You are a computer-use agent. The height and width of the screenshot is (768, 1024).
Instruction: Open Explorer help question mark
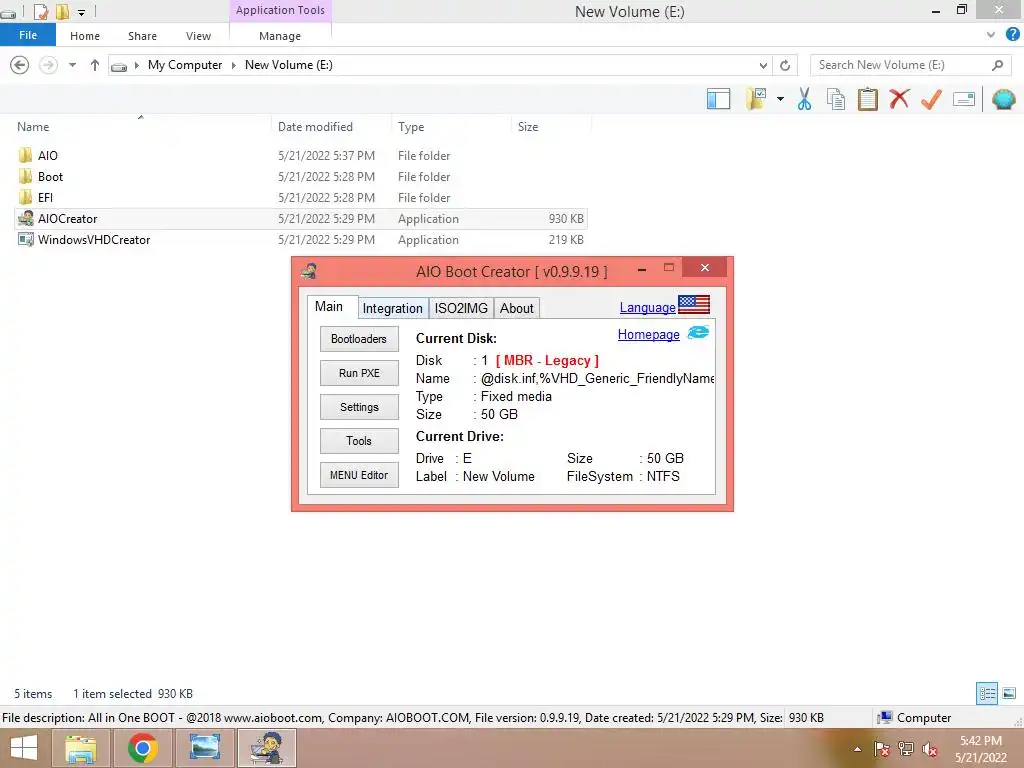point(1012,35)
